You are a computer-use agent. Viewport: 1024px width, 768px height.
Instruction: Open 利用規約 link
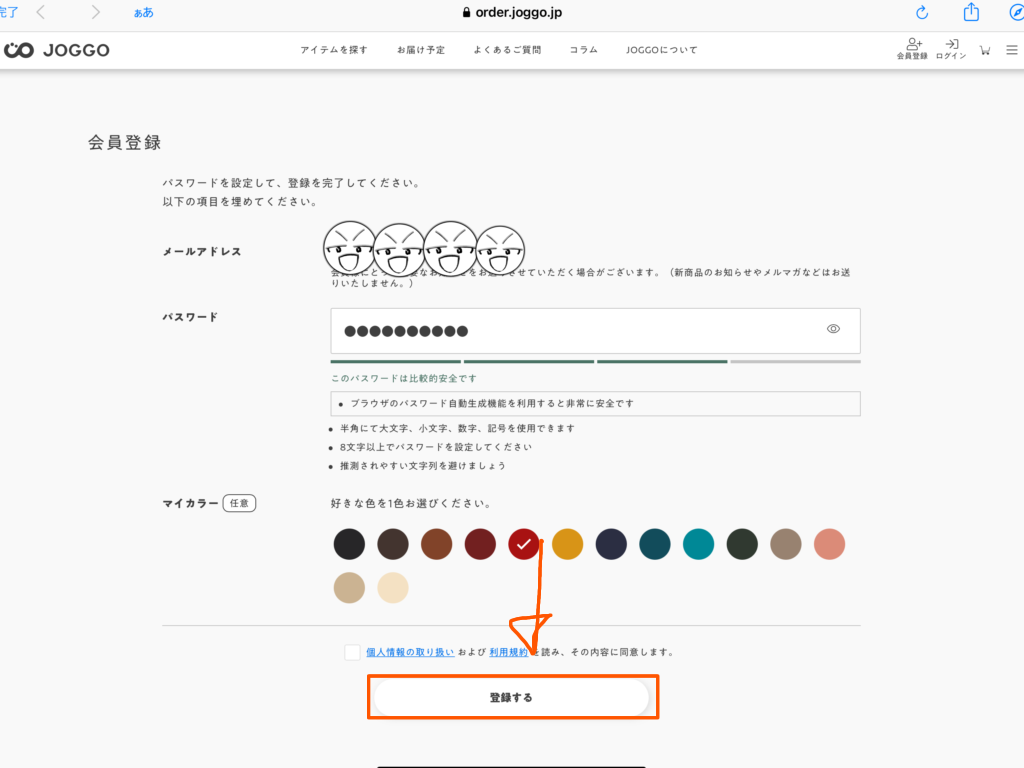pos(508,652)
